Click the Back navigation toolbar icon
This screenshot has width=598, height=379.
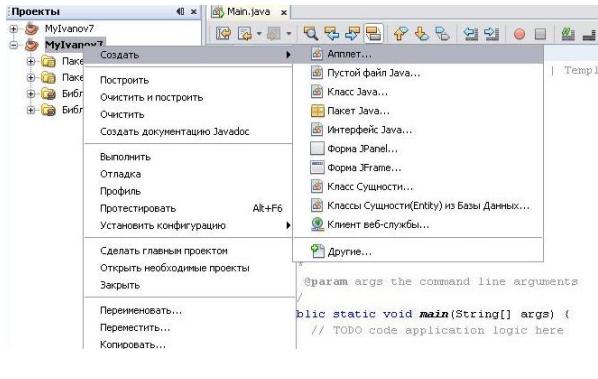pos(245,34)
